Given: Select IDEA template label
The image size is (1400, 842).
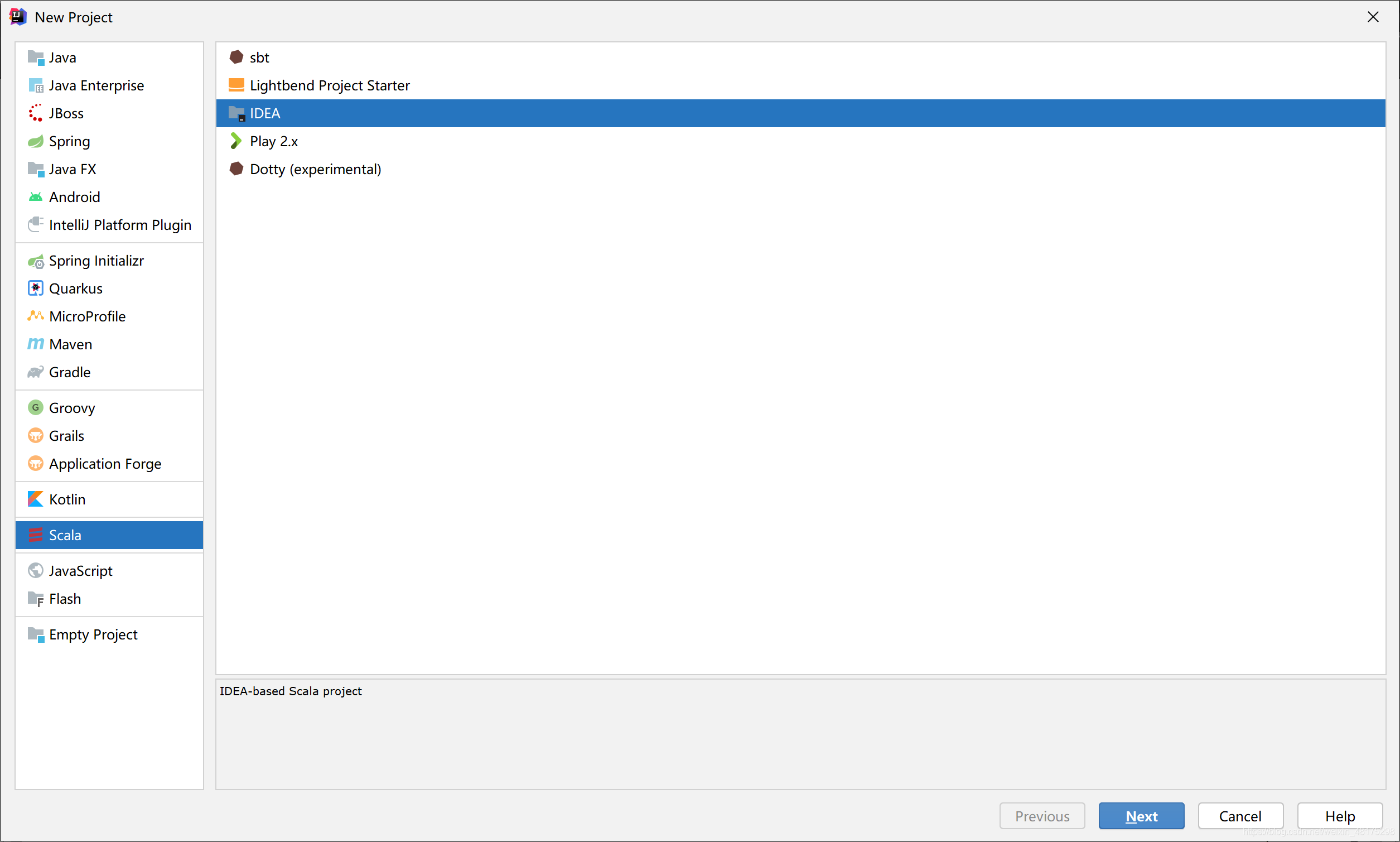Looking at the screenshot, I should [265, 113].
